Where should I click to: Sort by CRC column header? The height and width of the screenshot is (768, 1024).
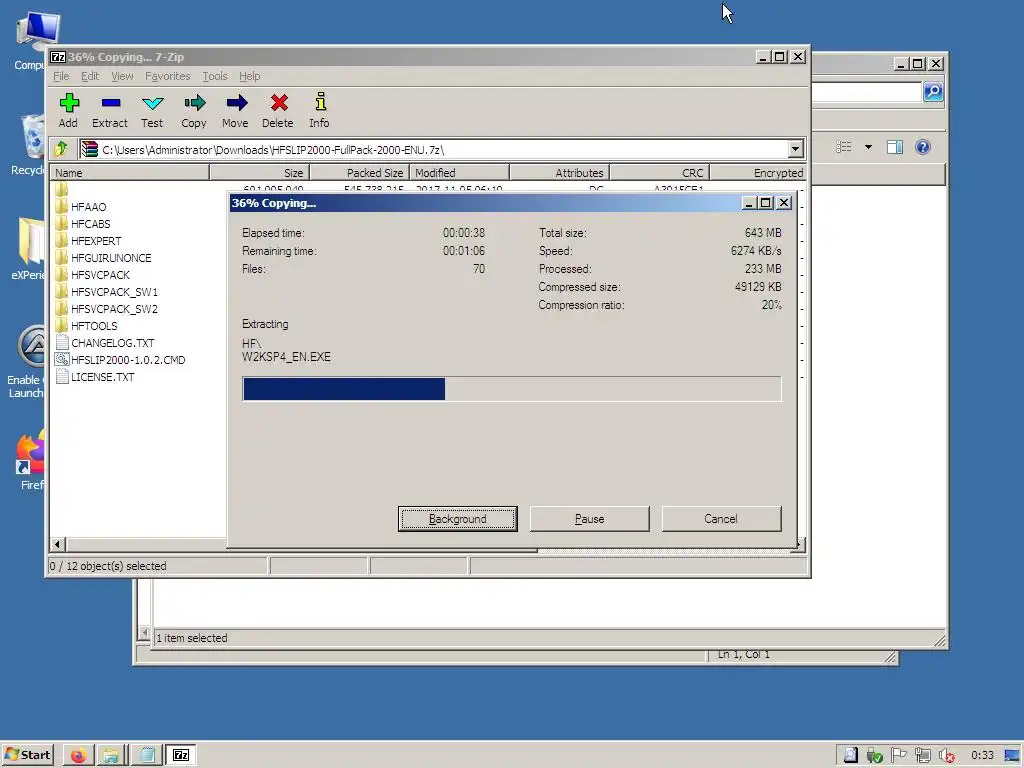click(660, 173)
